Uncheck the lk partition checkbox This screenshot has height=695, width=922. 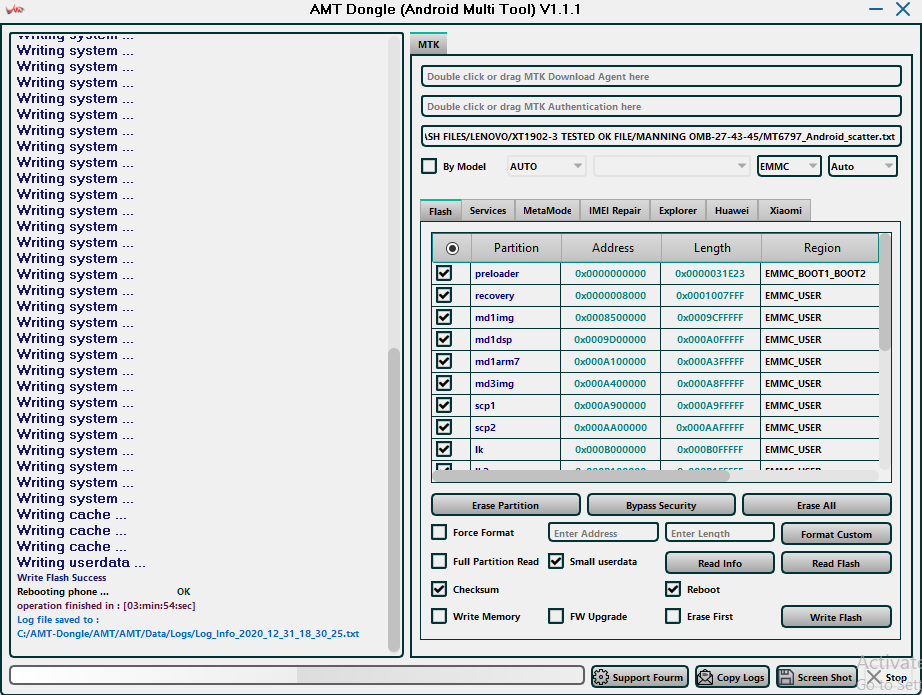[x=444, y=450]
